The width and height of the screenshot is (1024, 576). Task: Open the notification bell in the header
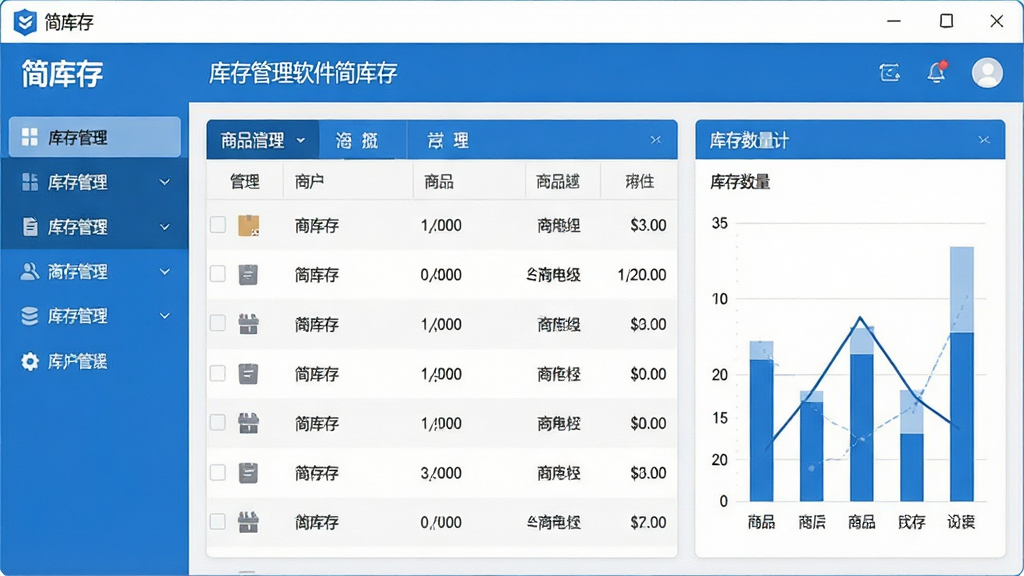coord(937,72)
